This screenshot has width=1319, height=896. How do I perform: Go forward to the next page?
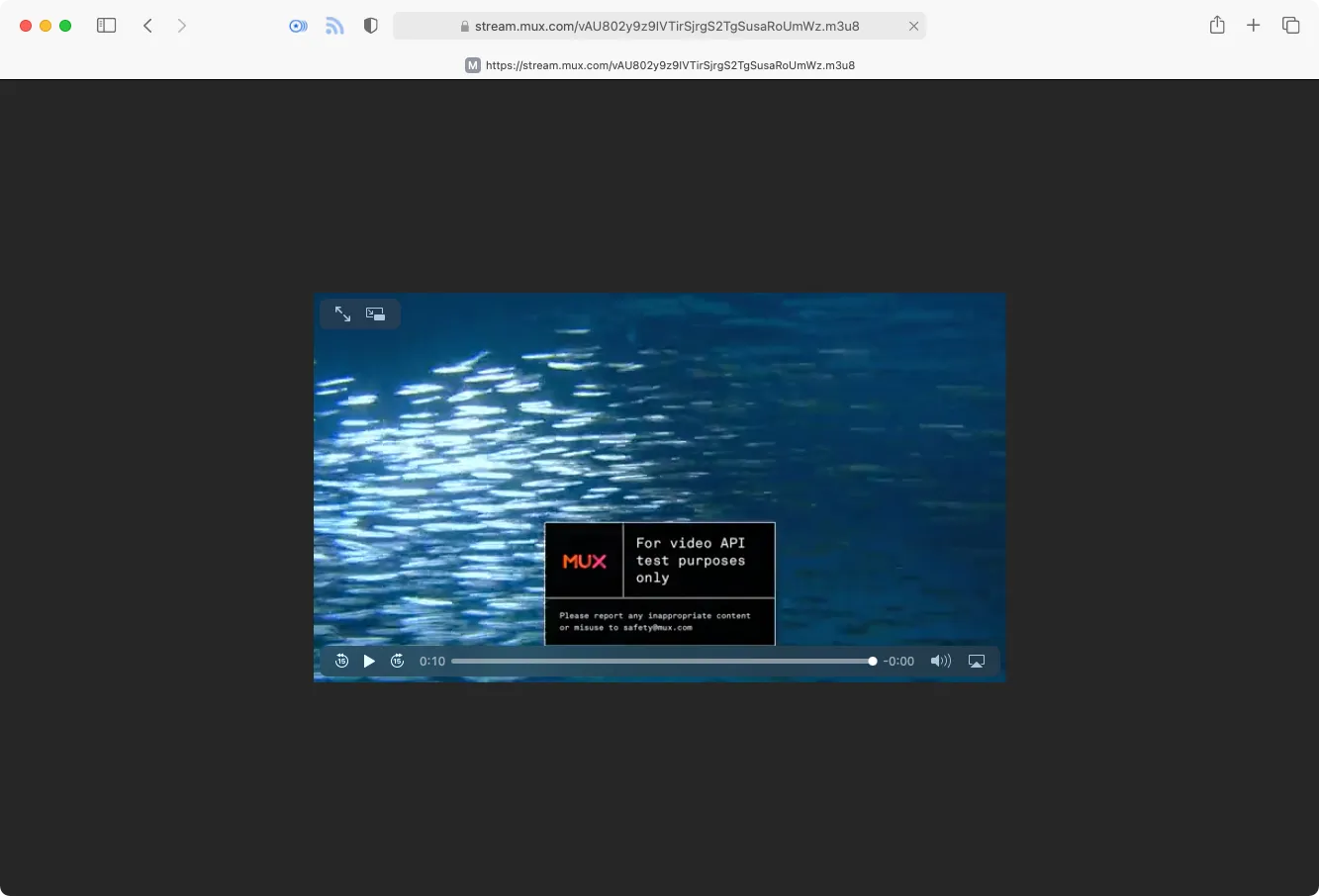click(182, 26)
